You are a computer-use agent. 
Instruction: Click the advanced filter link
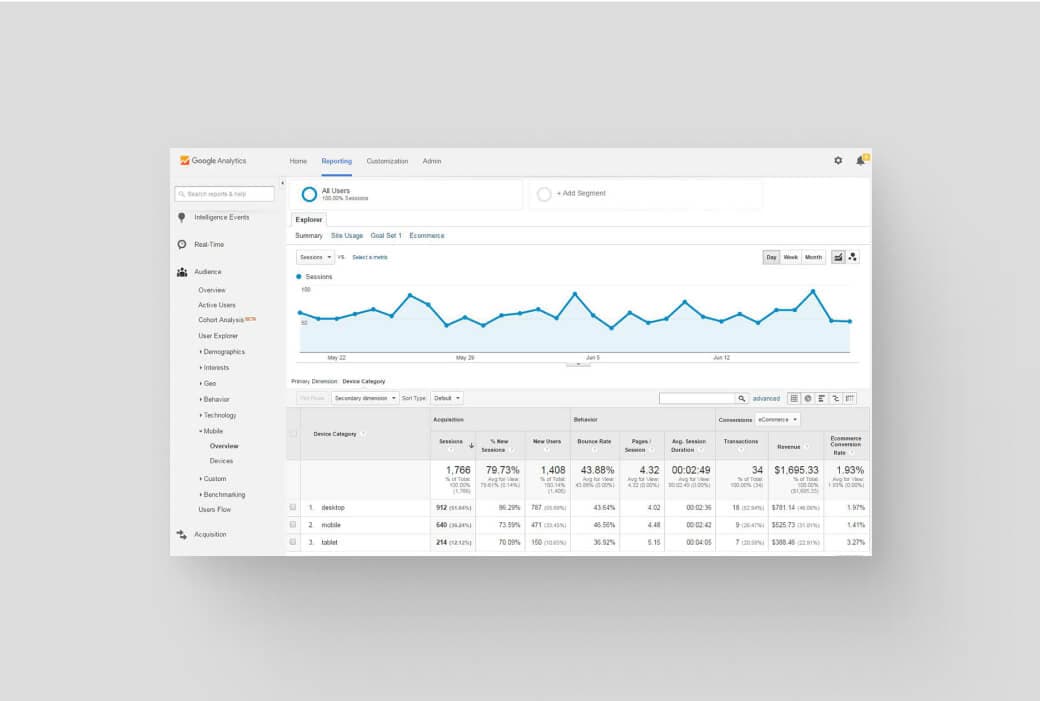point(766,399)
